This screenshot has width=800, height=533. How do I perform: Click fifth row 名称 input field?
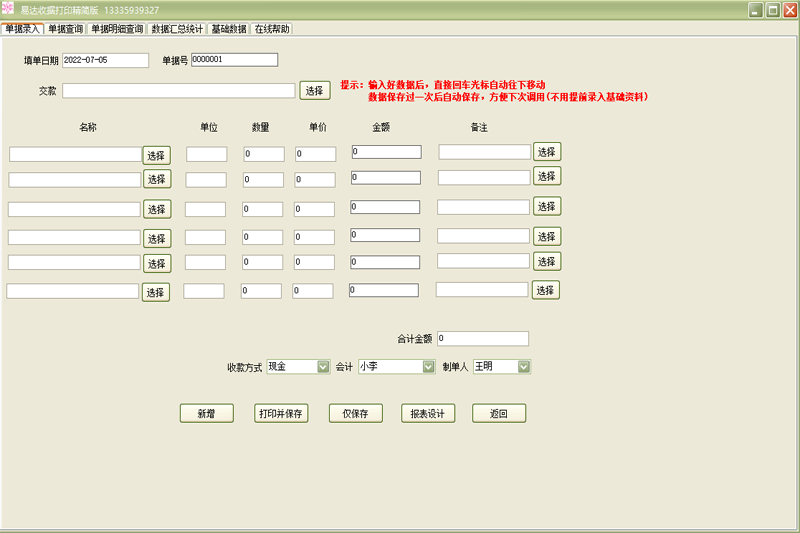(x=74, y=262)
